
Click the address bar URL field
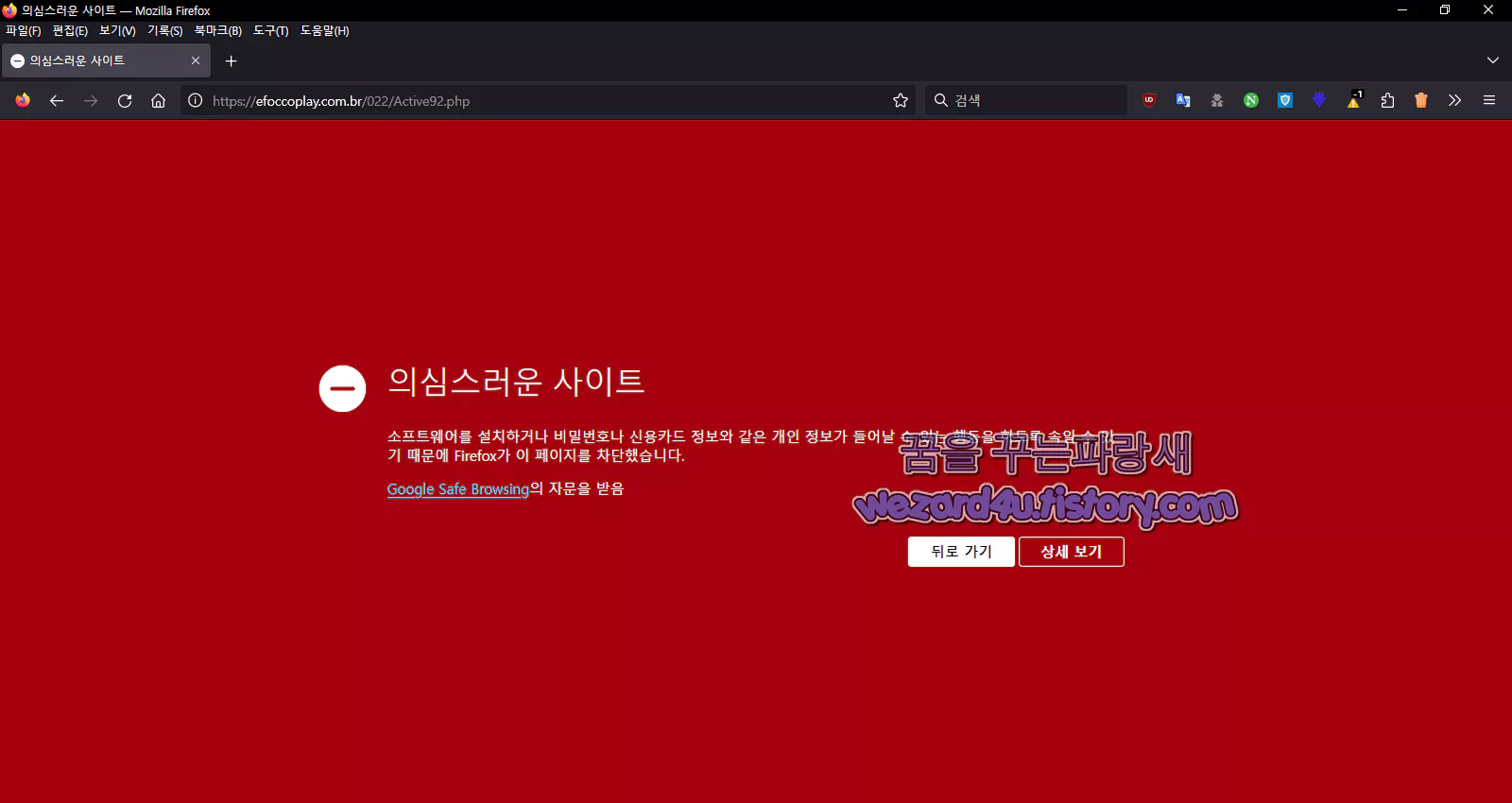548,100
